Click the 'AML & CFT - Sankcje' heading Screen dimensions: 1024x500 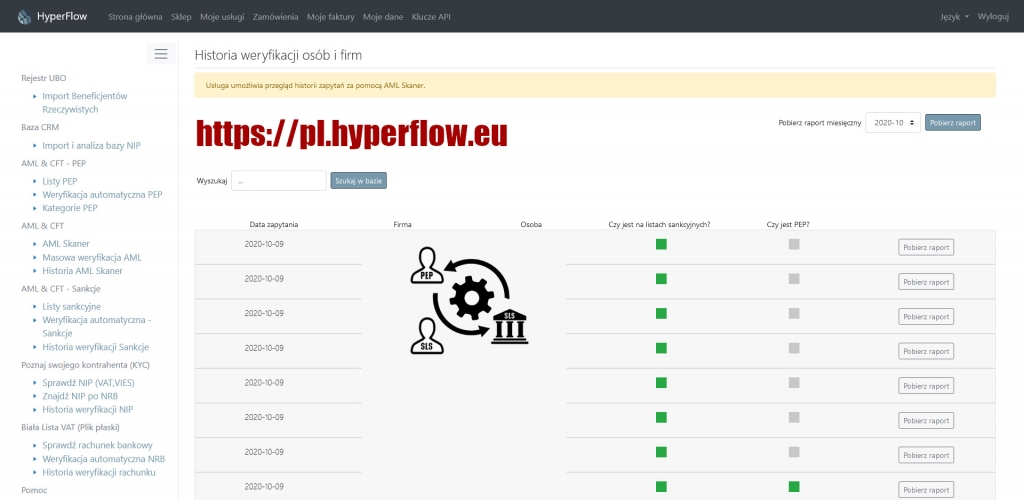[x=61, y=289]
